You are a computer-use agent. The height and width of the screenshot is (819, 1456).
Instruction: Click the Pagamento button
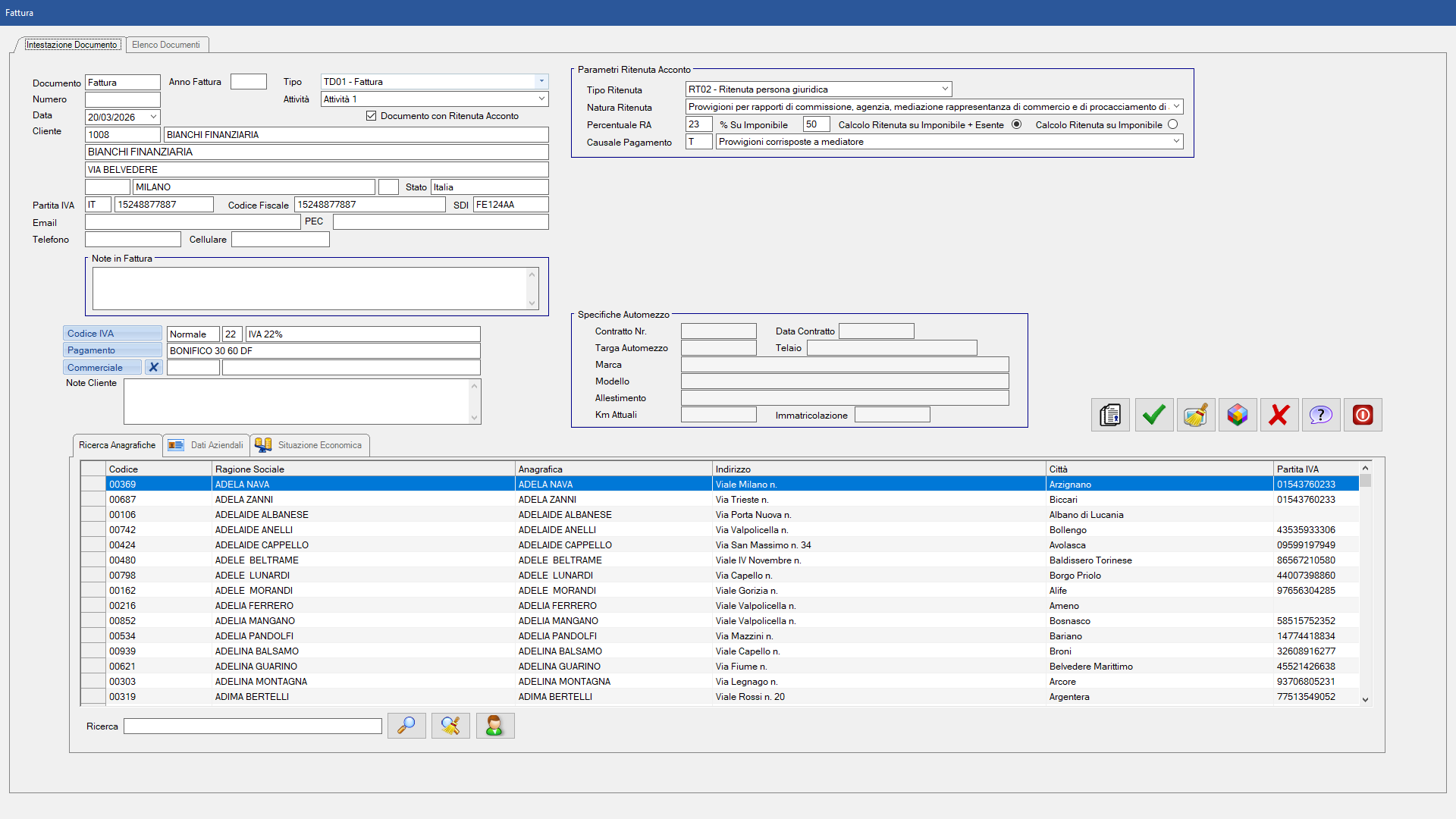[112, 350]
